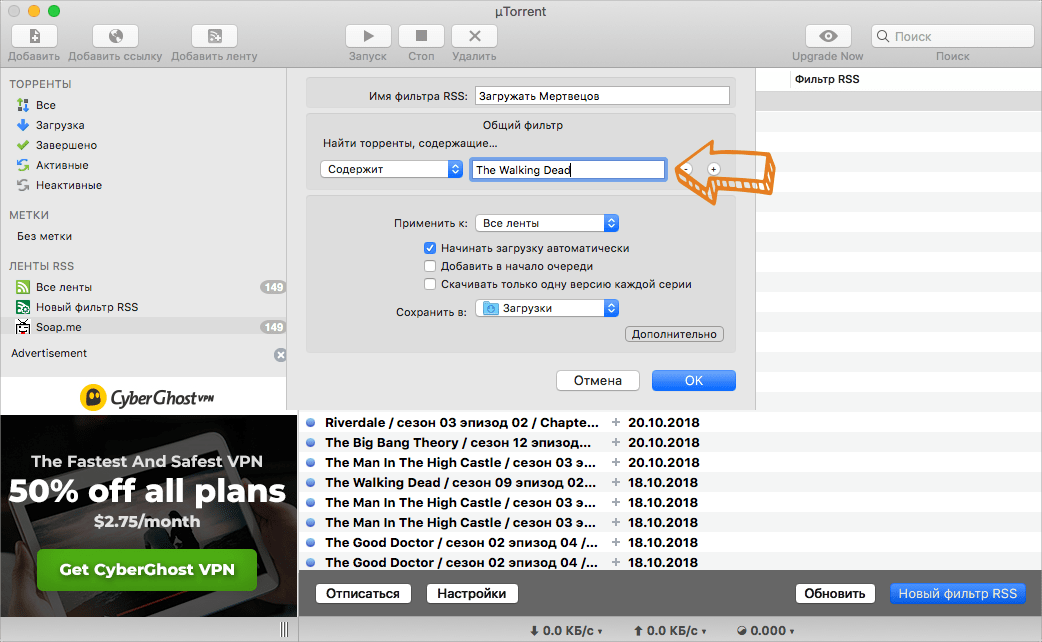This screenshot has width=1042, height=642.
Task: Enable Скачивать только одну версию checkbox
Action: tap(430, 284)
